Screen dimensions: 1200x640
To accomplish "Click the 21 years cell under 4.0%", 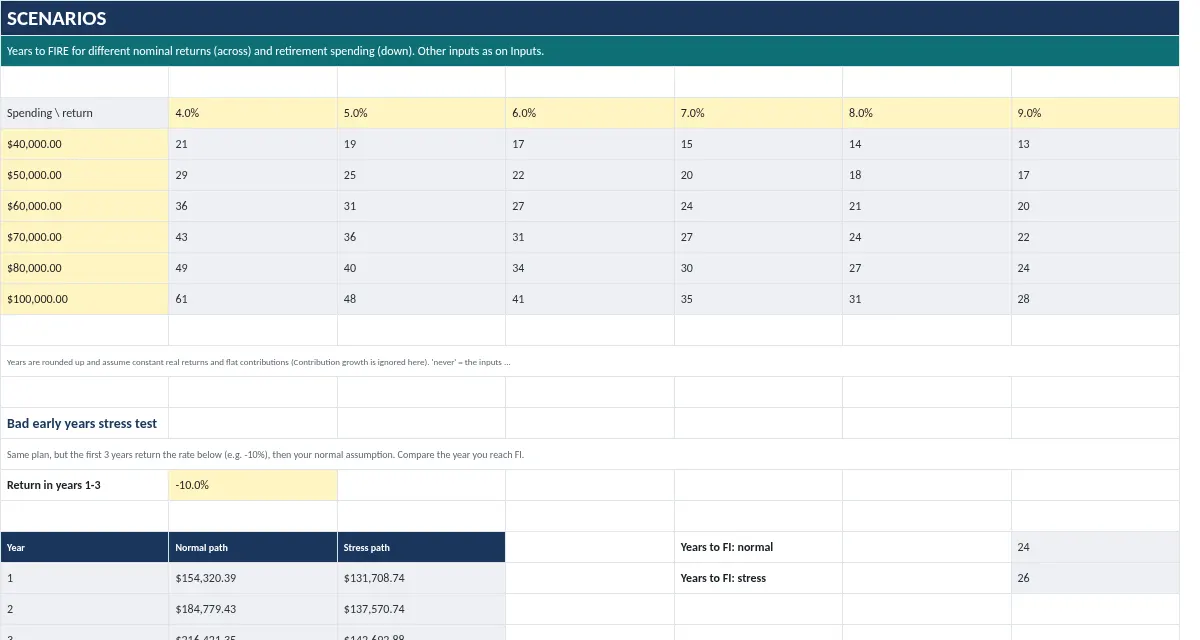I will click(x=253, y=144).
